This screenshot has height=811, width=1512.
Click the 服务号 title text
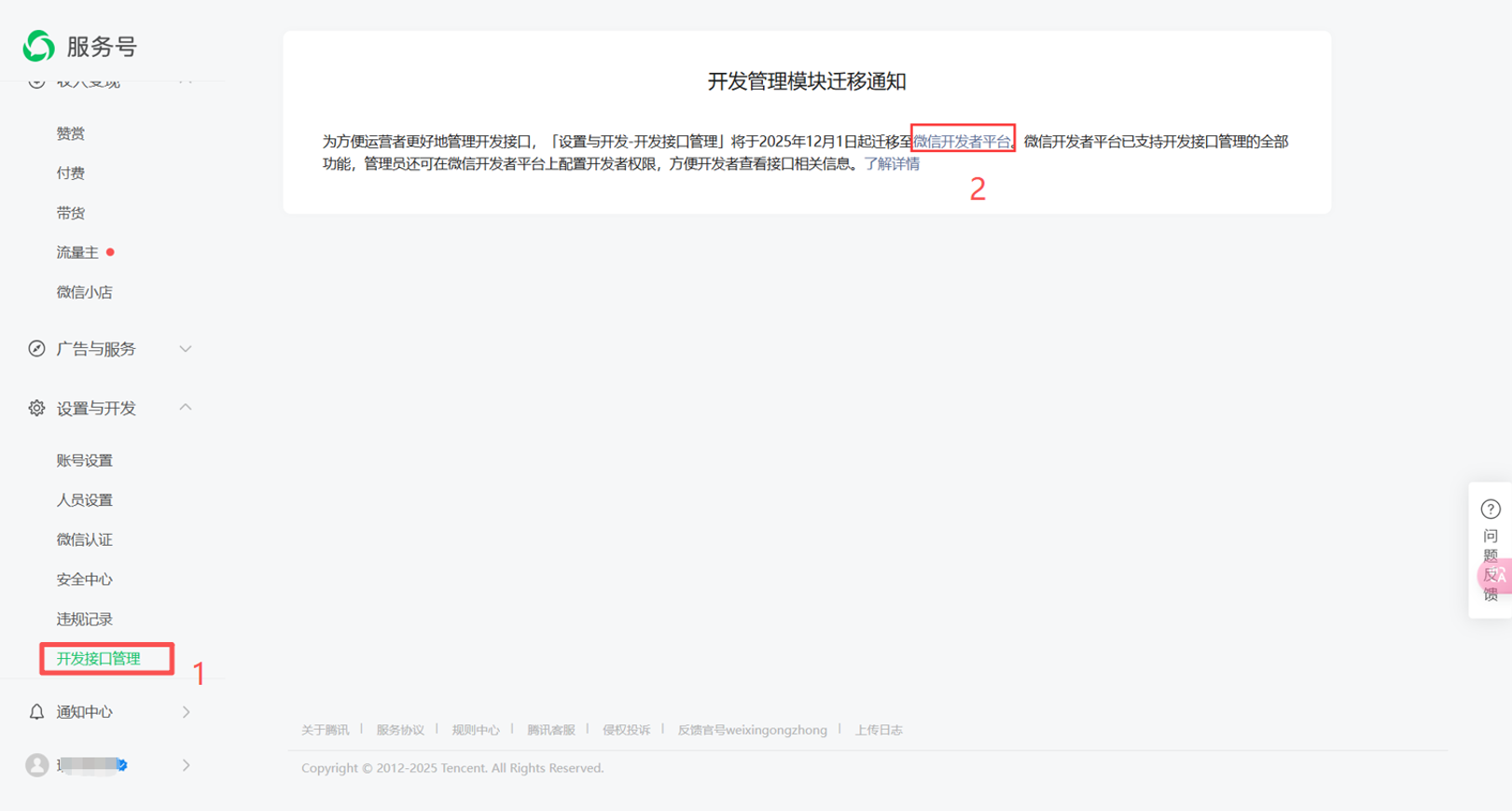tap(102, 47)
